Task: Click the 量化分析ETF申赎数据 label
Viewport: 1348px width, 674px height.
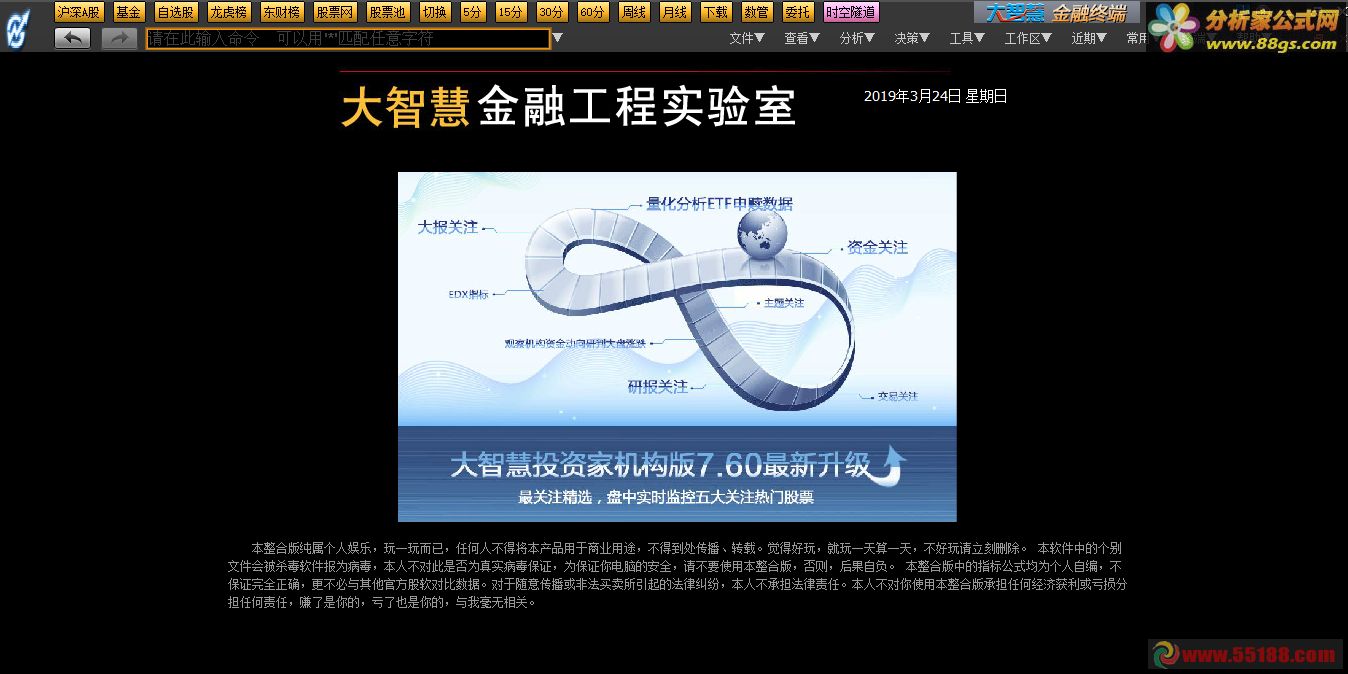Action: pyautogui.click(x=719, y=203)
